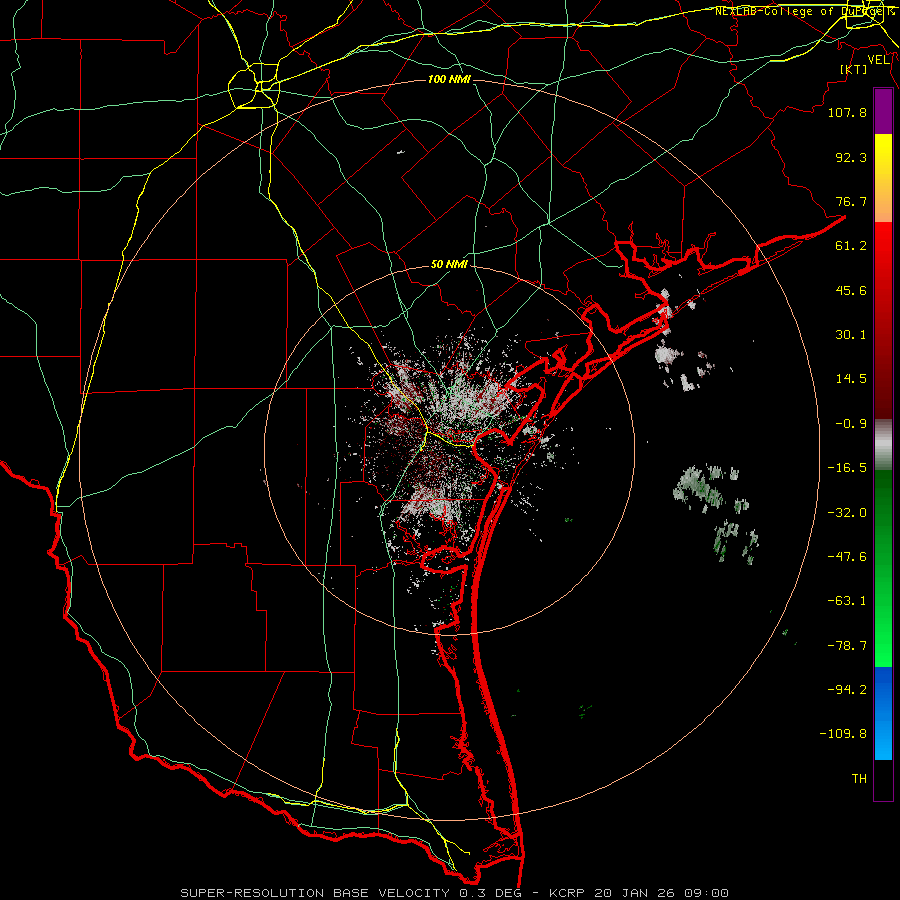Click the "50 NMI" range ring label
Screen dimensions: 900x900
pos(449,265)
